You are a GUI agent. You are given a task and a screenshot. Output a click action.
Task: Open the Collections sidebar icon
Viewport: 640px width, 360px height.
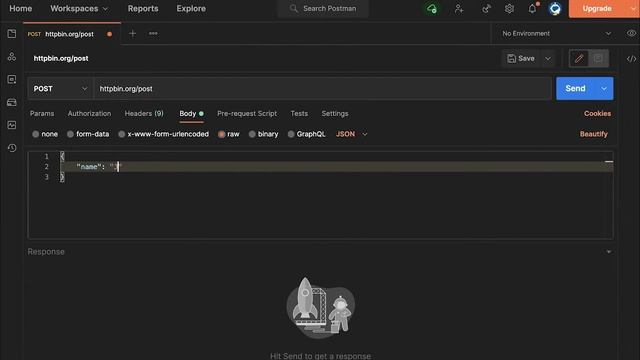pyautogui.click(x=12, y=34)
